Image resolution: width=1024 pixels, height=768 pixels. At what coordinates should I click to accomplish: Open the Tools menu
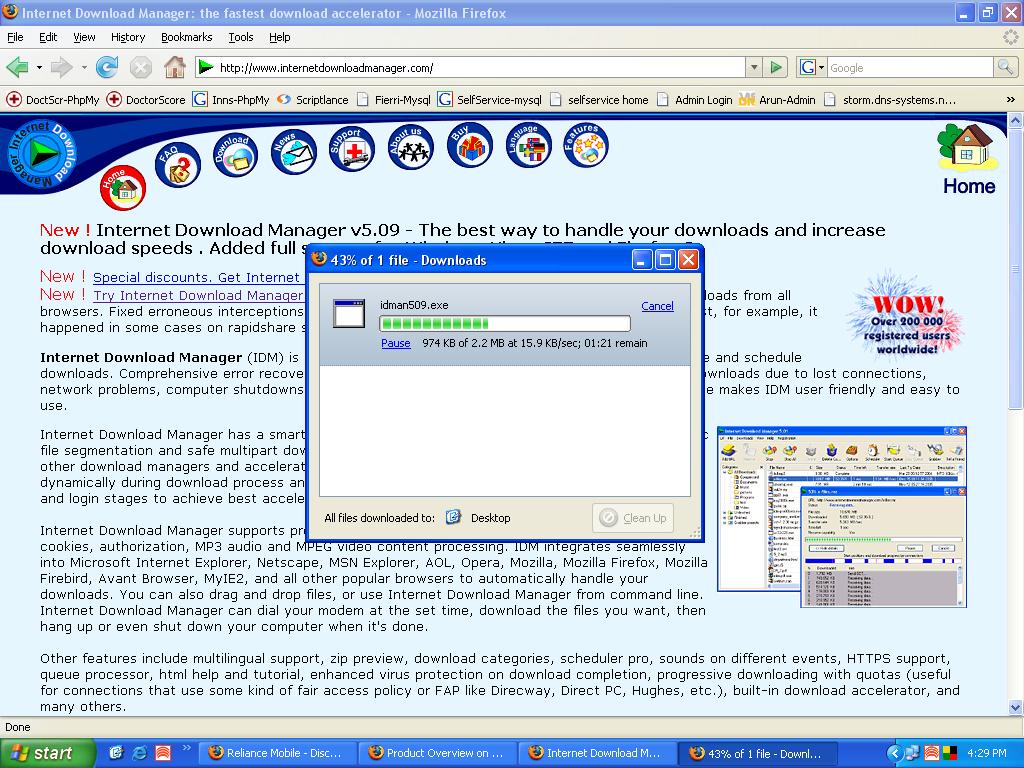[x=240, y=37]
